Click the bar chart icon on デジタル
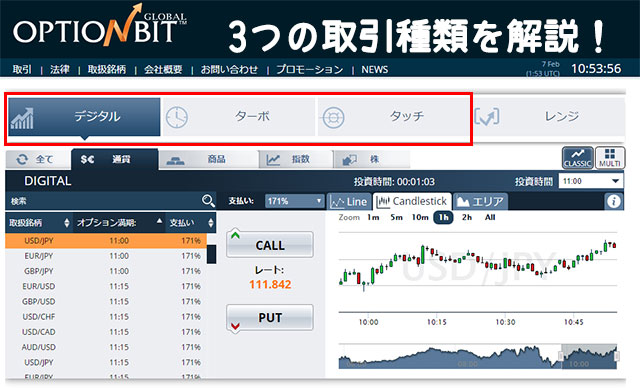 22,119
